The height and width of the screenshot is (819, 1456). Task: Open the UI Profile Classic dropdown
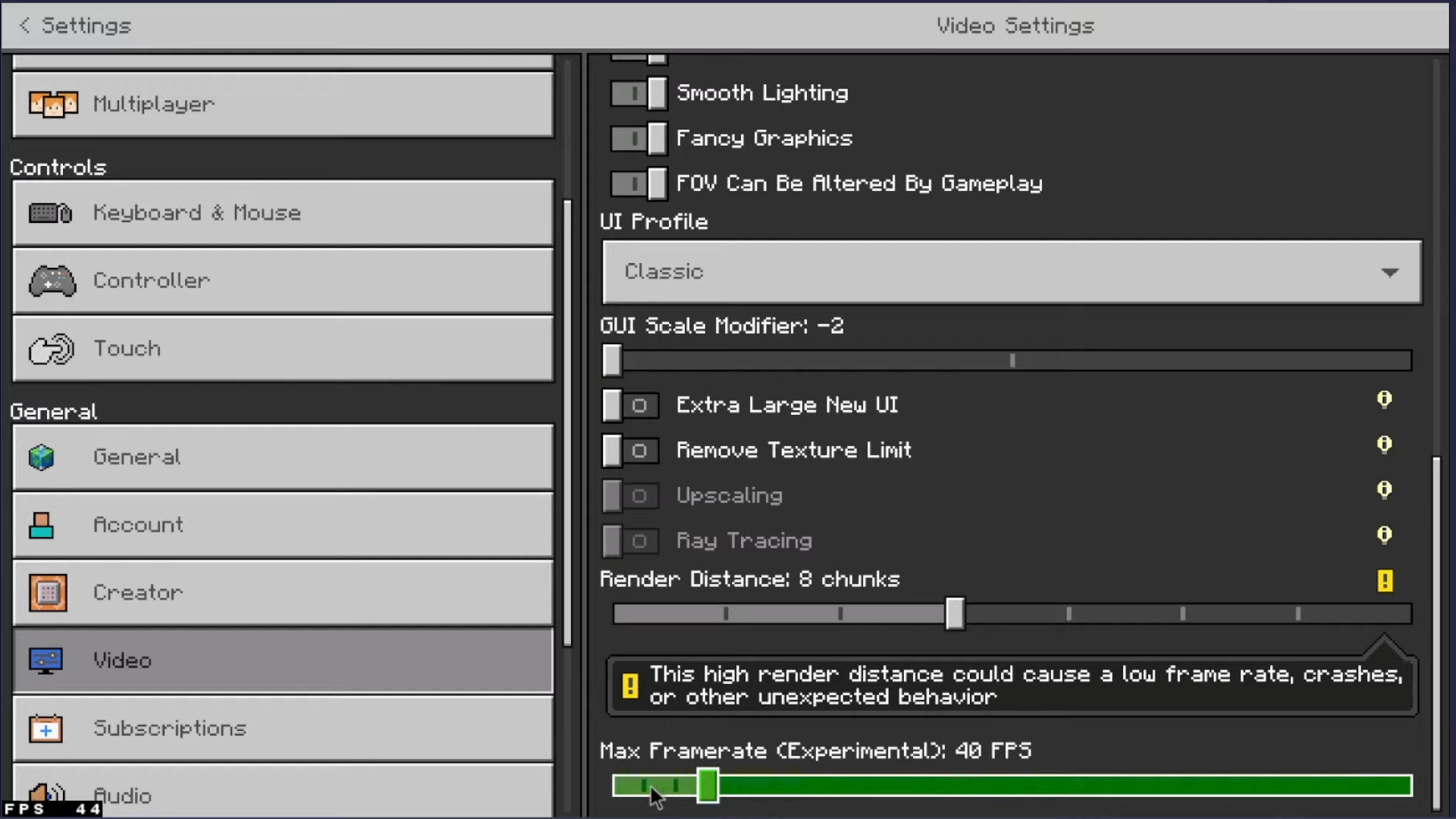click(x=1012, y=272)
